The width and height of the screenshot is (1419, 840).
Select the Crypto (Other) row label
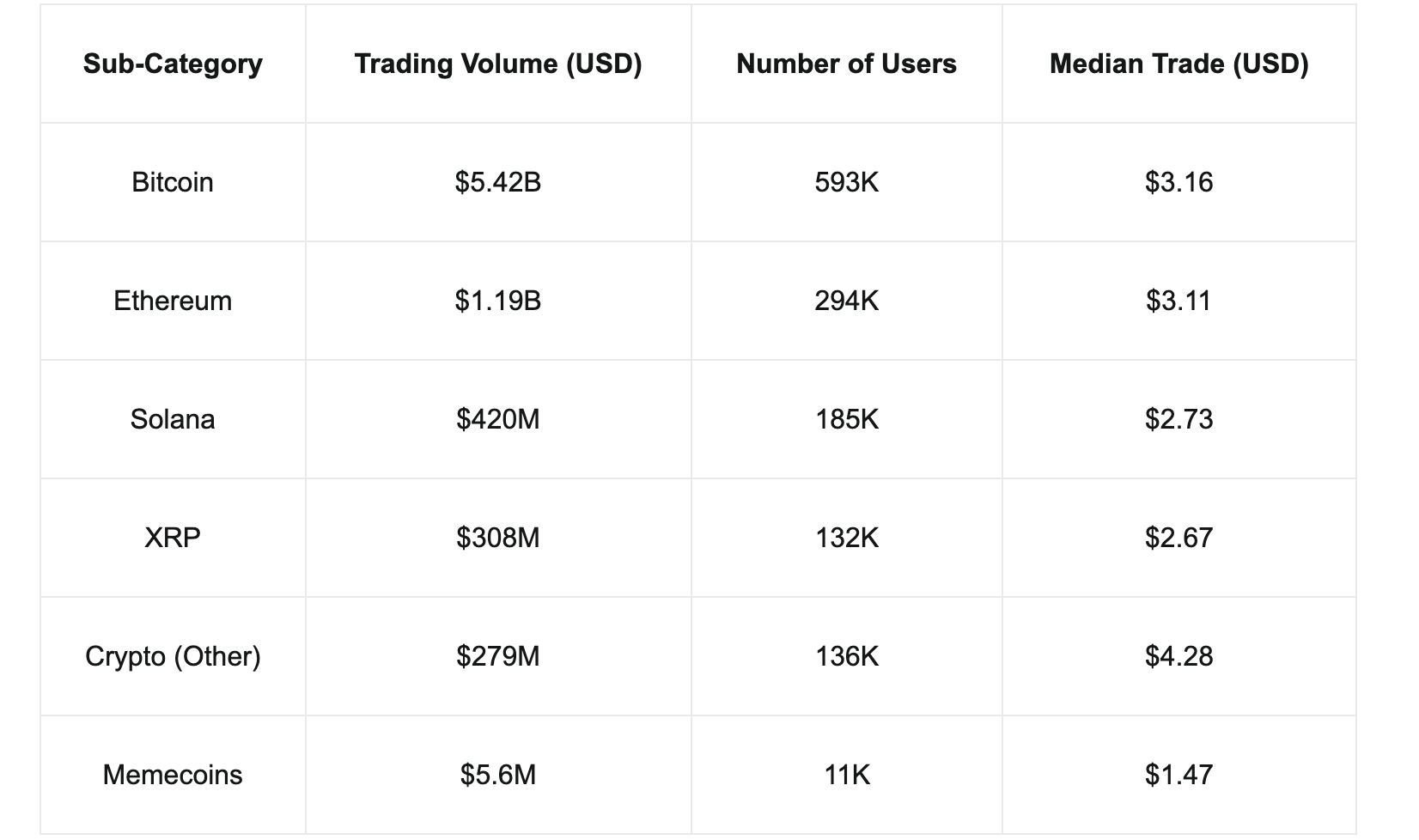point(173,656)
